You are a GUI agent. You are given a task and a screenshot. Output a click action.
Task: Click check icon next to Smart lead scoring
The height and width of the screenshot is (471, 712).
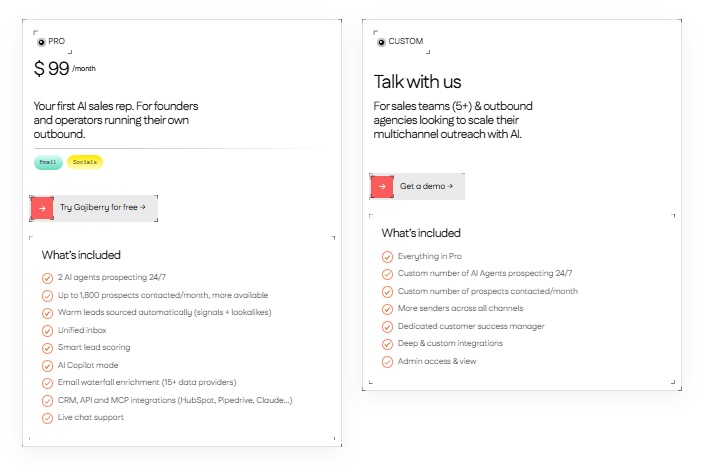[x=47, y=348]
